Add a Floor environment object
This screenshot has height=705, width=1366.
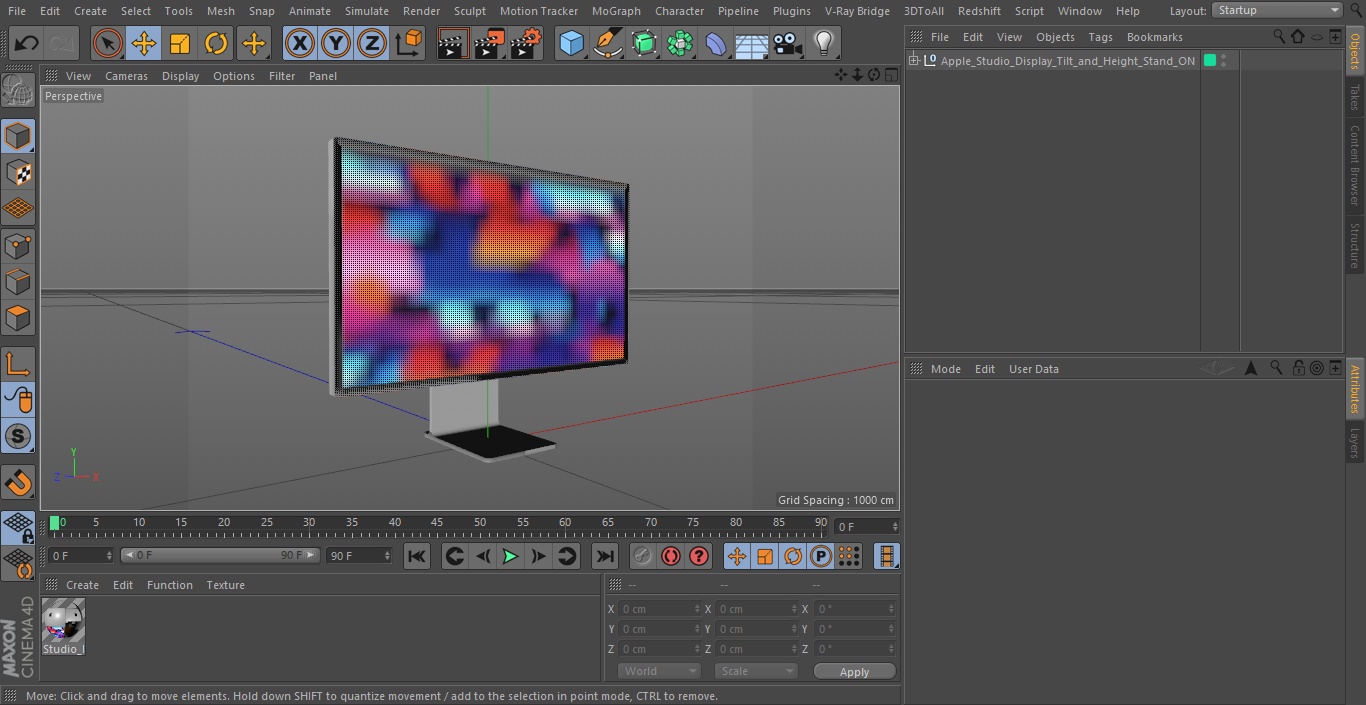coord(752,43)
